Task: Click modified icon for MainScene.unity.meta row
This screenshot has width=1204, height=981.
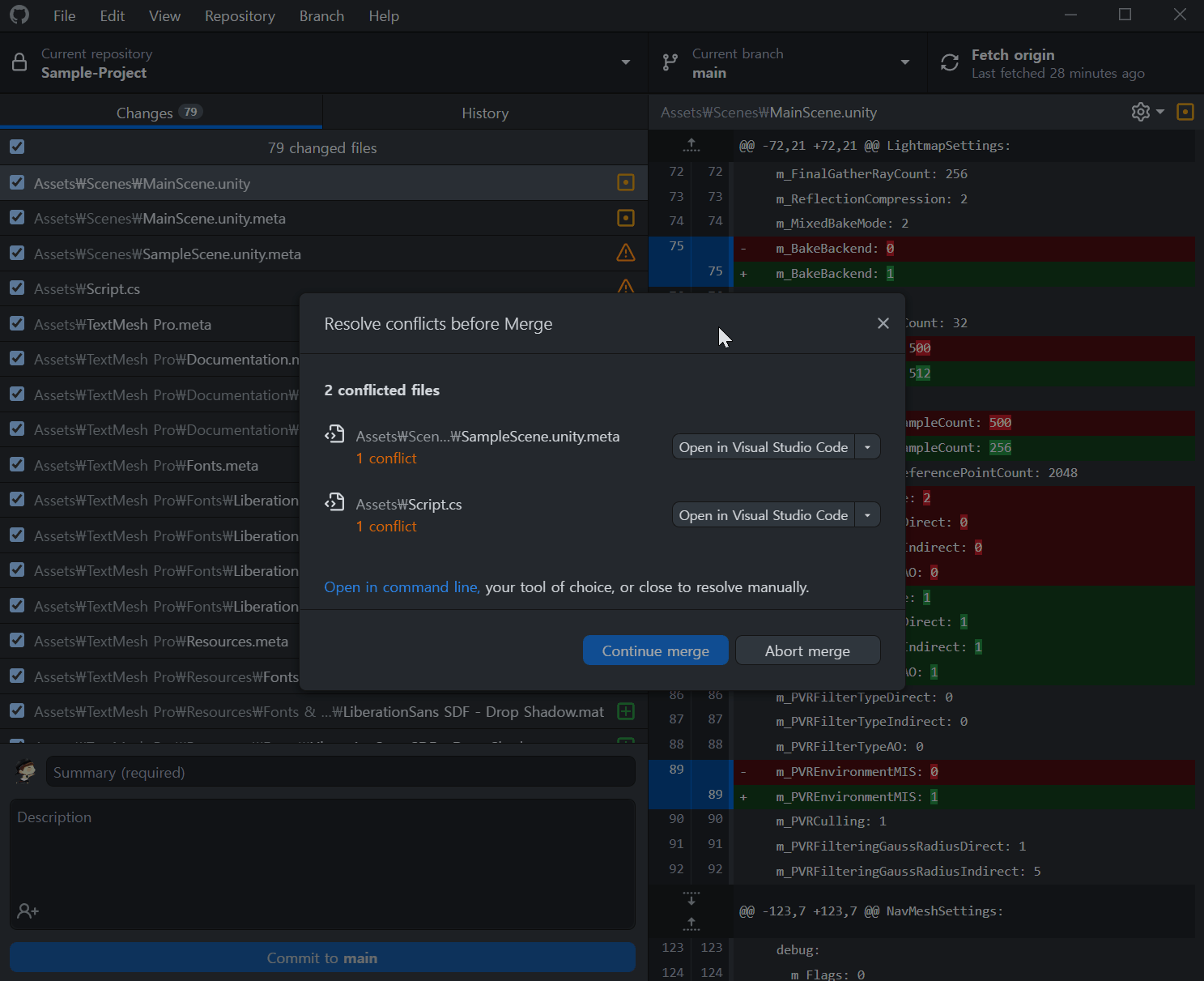Action: [626, 218]
